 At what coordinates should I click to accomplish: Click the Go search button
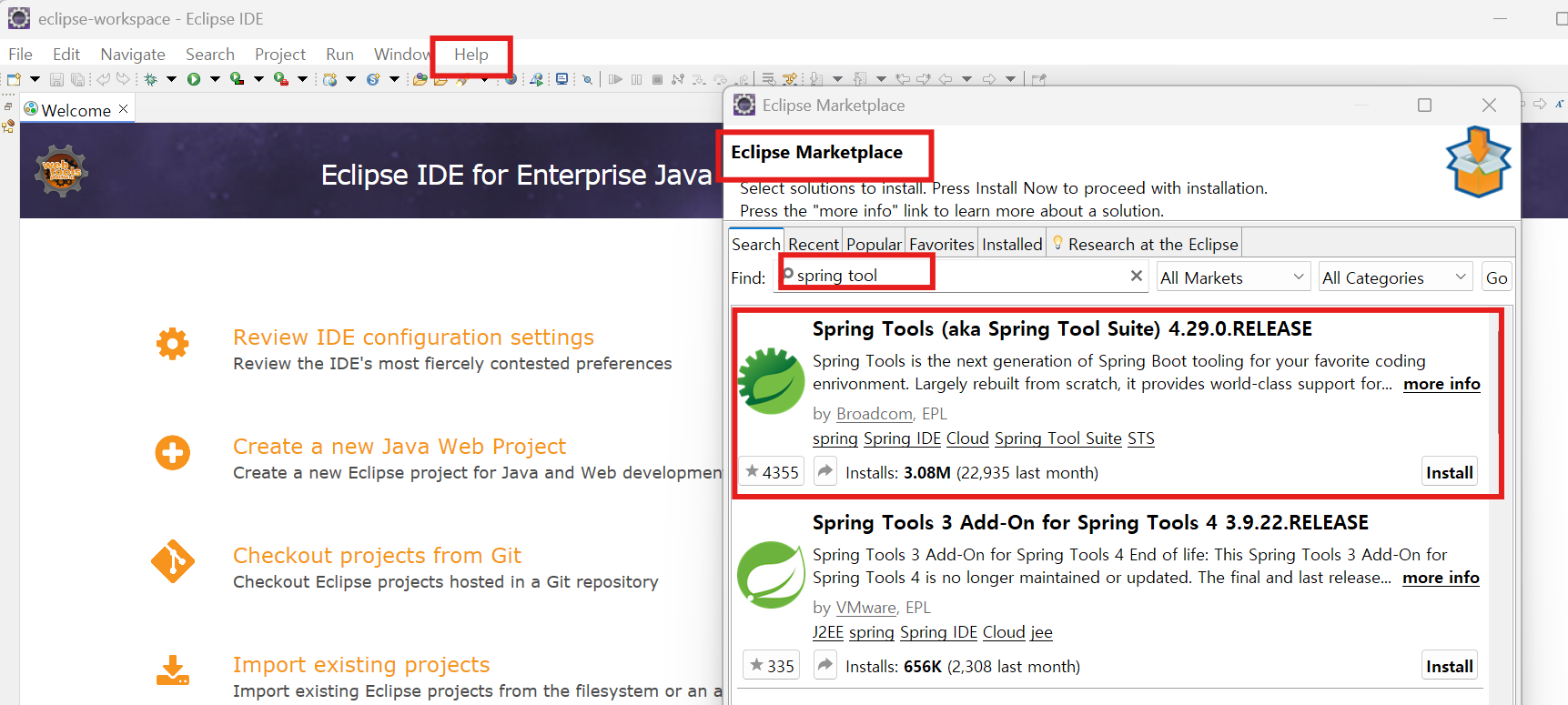1496,277
